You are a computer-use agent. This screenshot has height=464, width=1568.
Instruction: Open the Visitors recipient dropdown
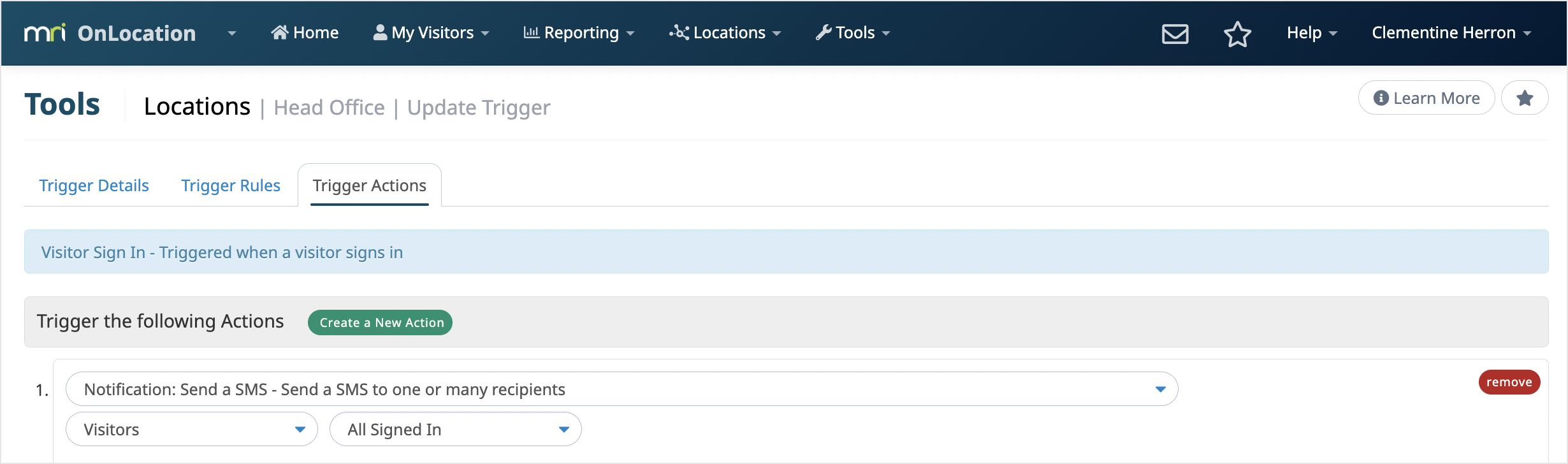tap(191, 430)
